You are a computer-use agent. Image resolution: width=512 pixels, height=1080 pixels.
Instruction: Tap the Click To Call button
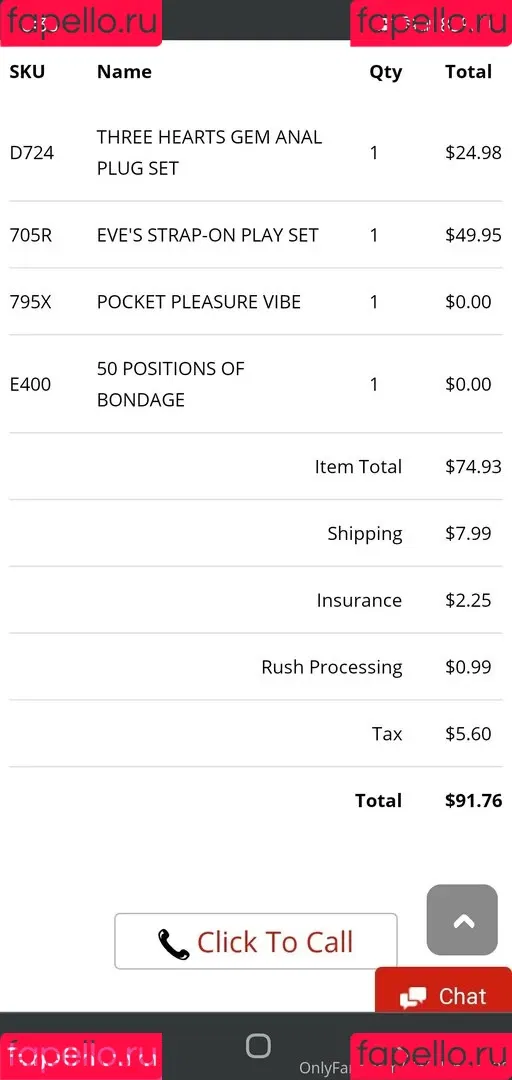tap(256, 941)
